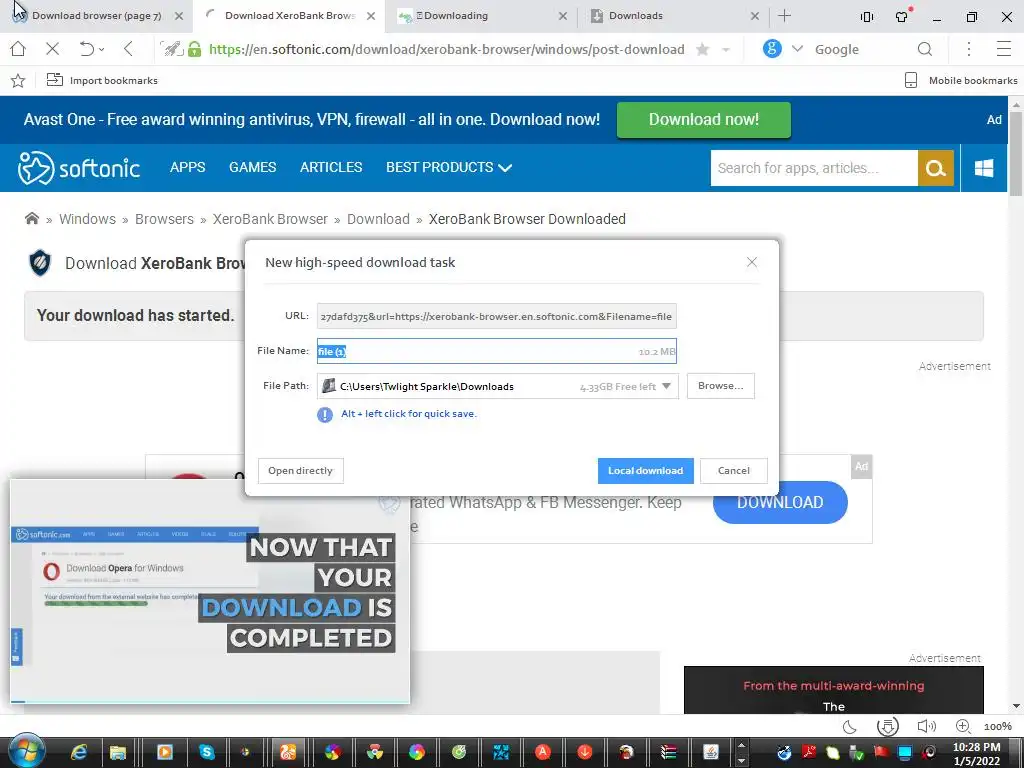Open the Windows breadcrumb link
This screenshot has height=768, width=1024.
(x=88, y=219)
